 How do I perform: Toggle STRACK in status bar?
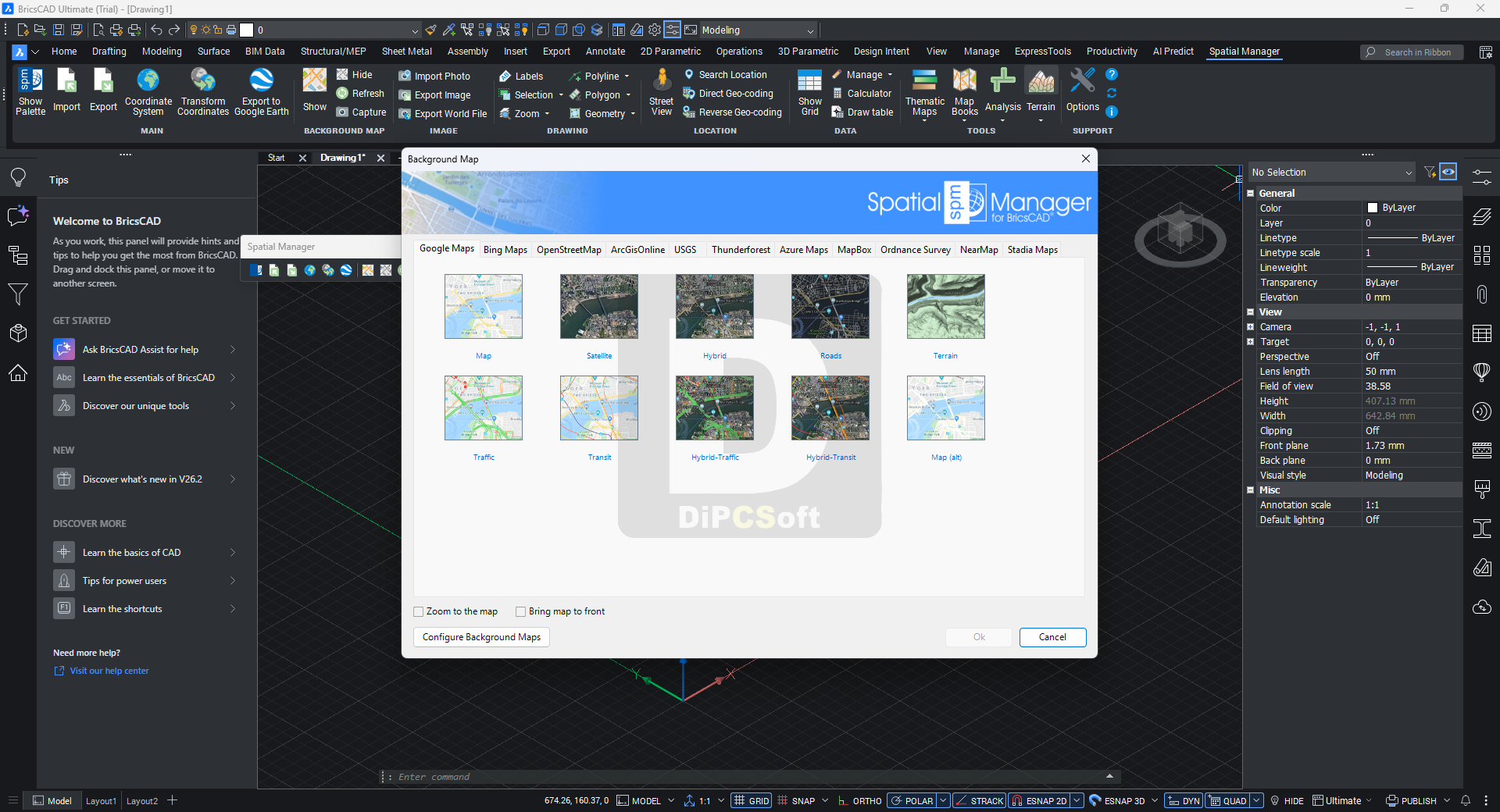coord(980,800)
